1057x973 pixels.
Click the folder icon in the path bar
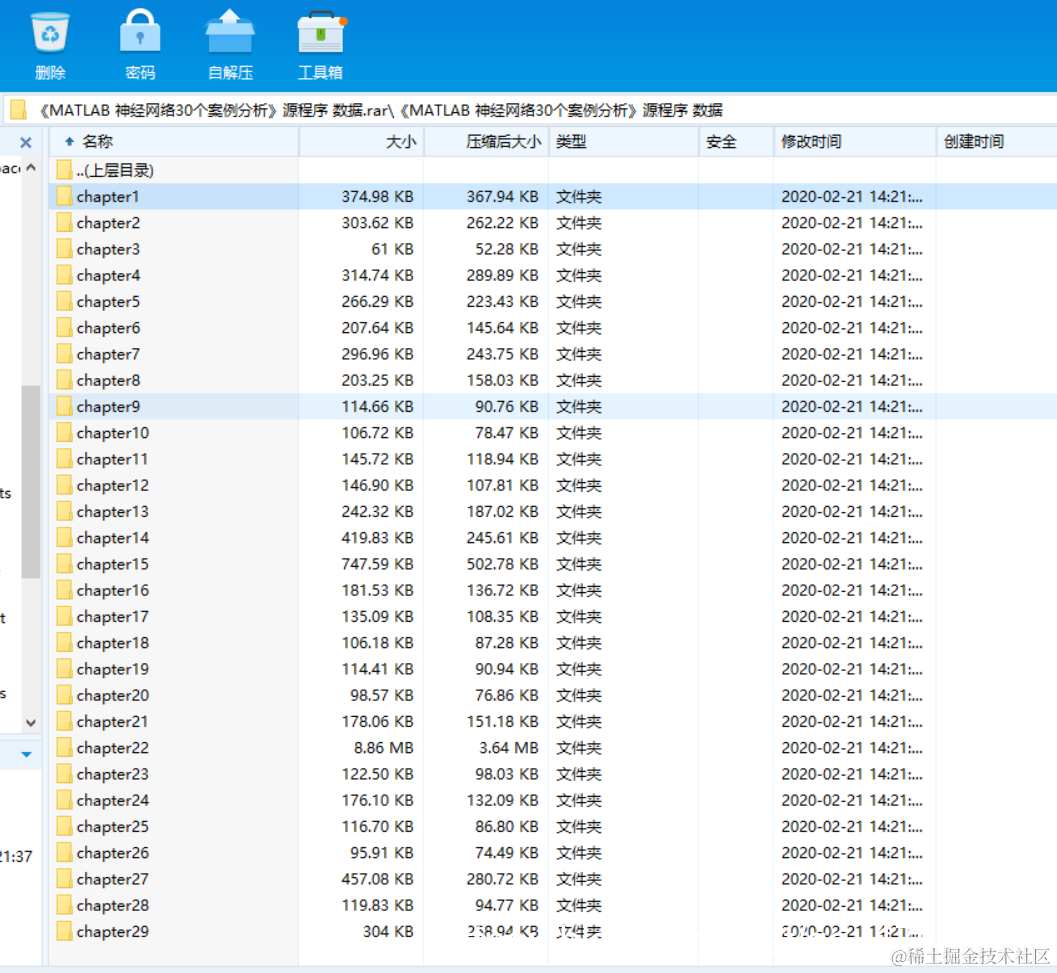coord(18,109)
